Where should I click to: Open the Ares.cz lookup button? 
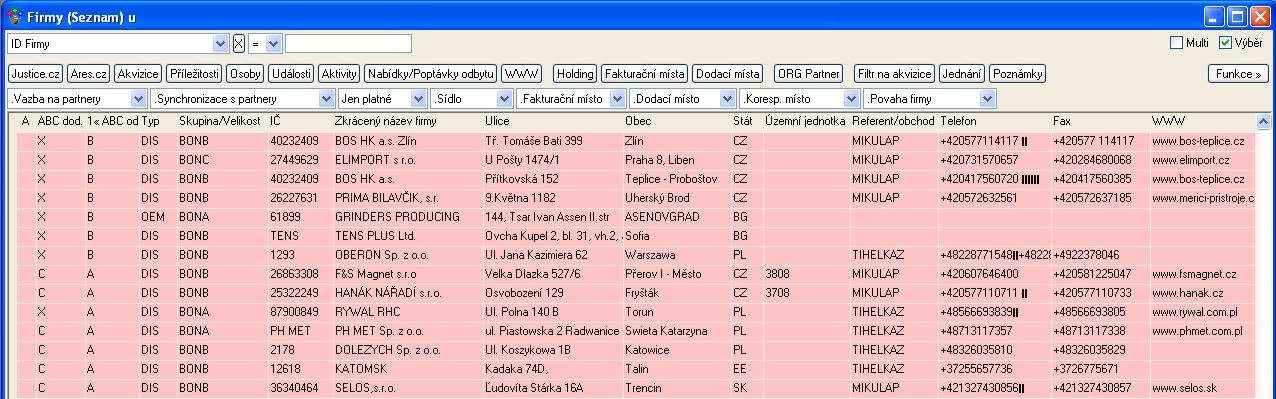tap(88, 74)
